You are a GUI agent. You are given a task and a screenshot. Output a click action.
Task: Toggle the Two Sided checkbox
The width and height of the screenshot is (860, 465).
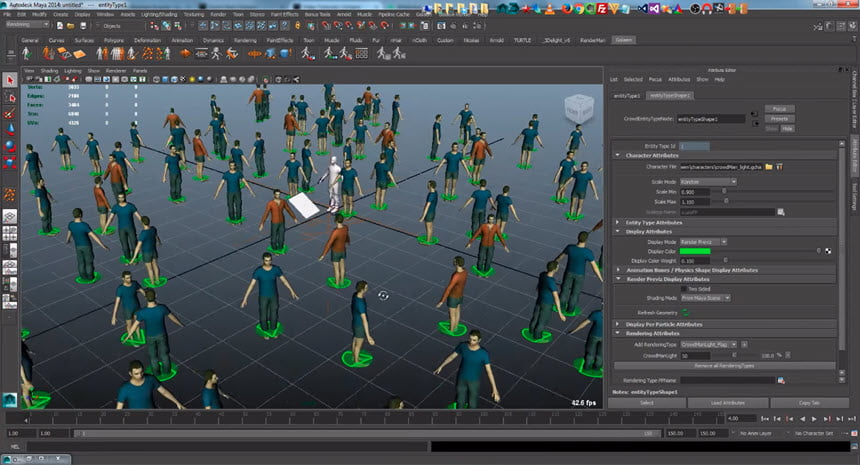click(684, 289)
